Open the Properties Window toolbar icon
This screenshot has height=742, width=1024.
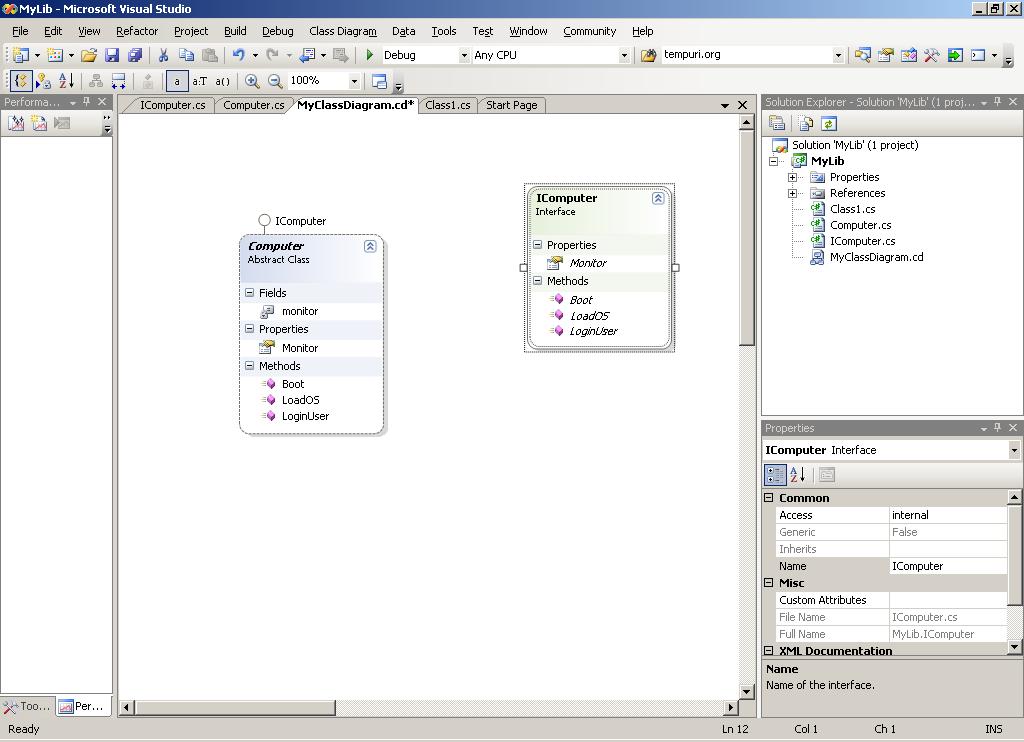coord(886,56)
